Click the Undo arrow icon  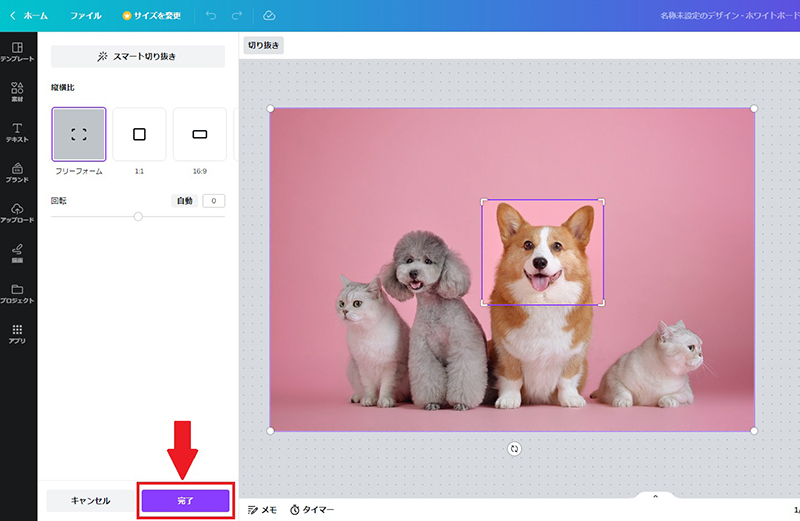point(211,16)
